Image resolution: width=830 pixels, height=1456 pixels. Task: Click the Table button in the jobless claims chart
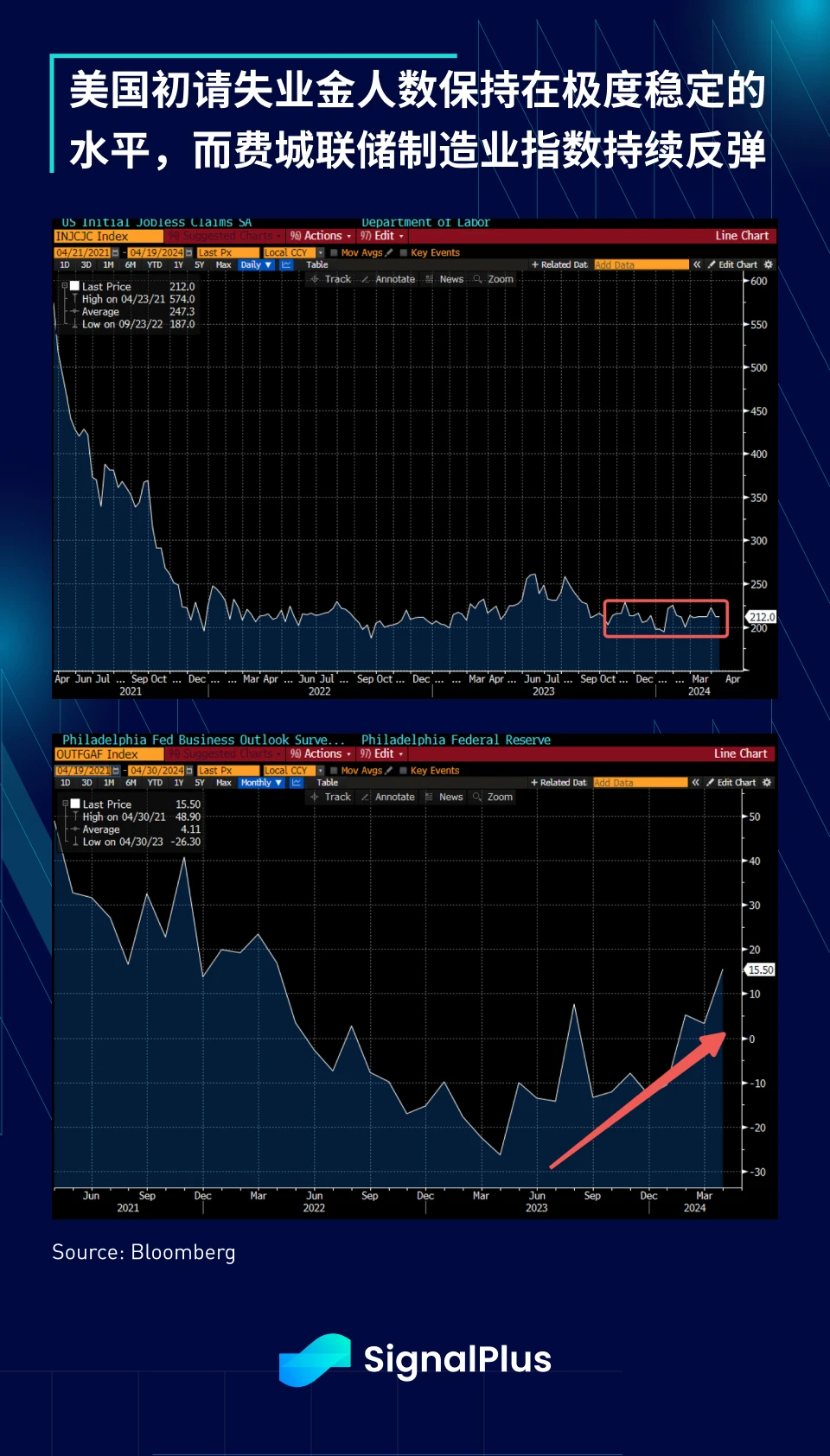(316, 264)
